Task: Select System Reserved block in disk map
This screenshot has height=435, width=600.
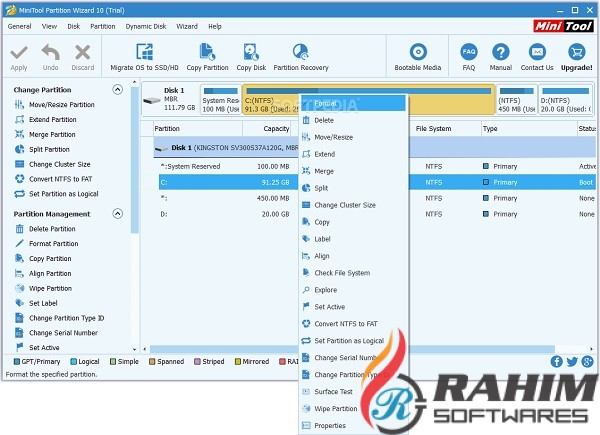Action: (x=220, y=99)
